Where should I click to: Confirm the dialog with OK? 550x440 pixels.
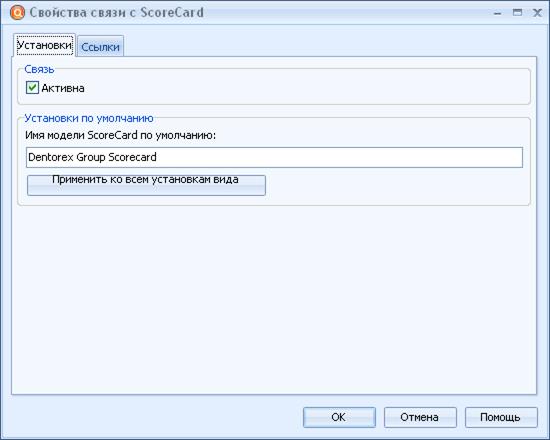click(339, 417)
